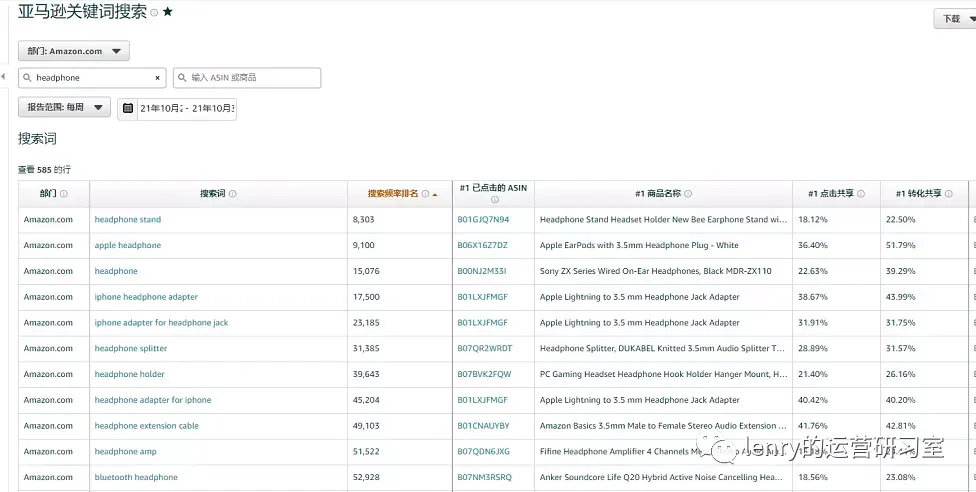Click sort arrow on 搜索频率排名 column
Image resolution: width=976 pixels, height=492 pixels.
point(434,195)
